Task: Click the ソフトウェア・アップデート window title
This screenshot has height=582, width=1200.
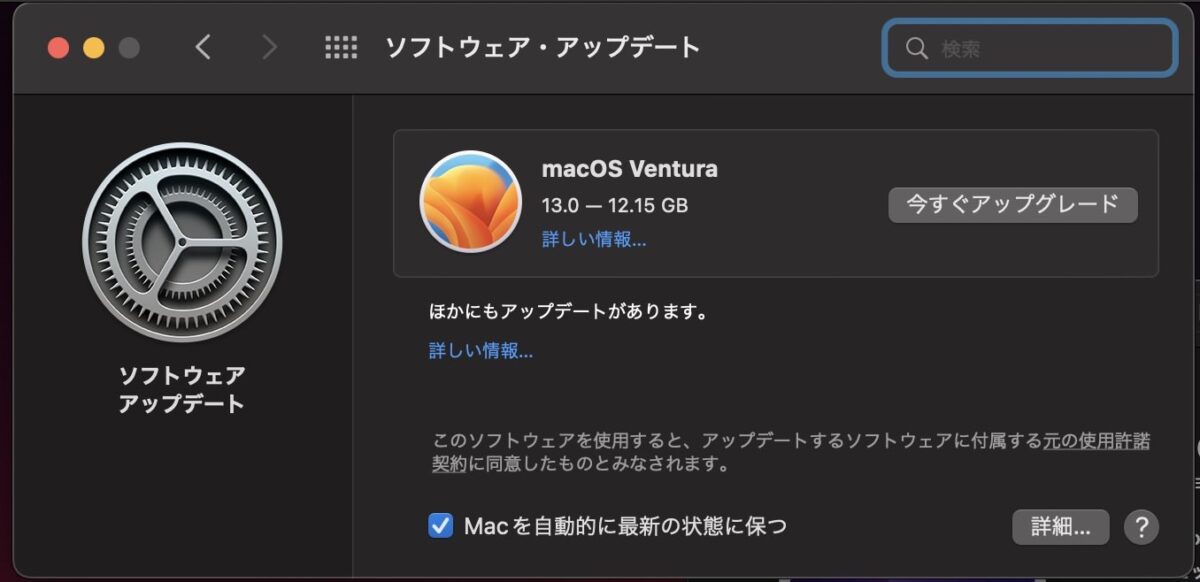Action: 543,47
